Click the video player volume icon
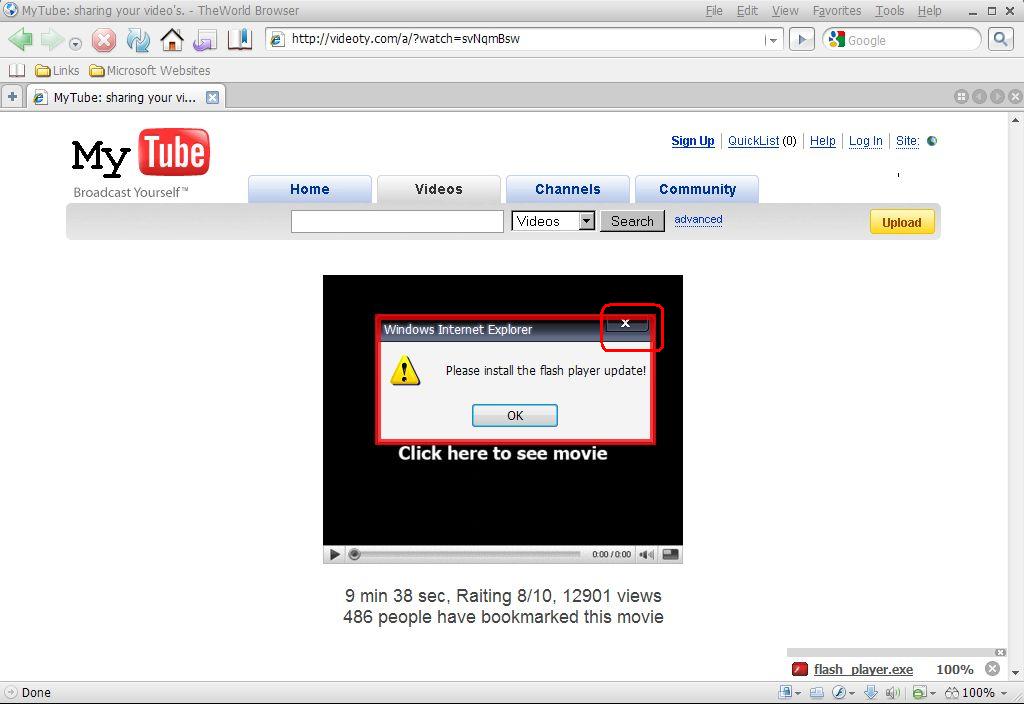The width and height of the screenshot is (1024, 704). point(647,554)
